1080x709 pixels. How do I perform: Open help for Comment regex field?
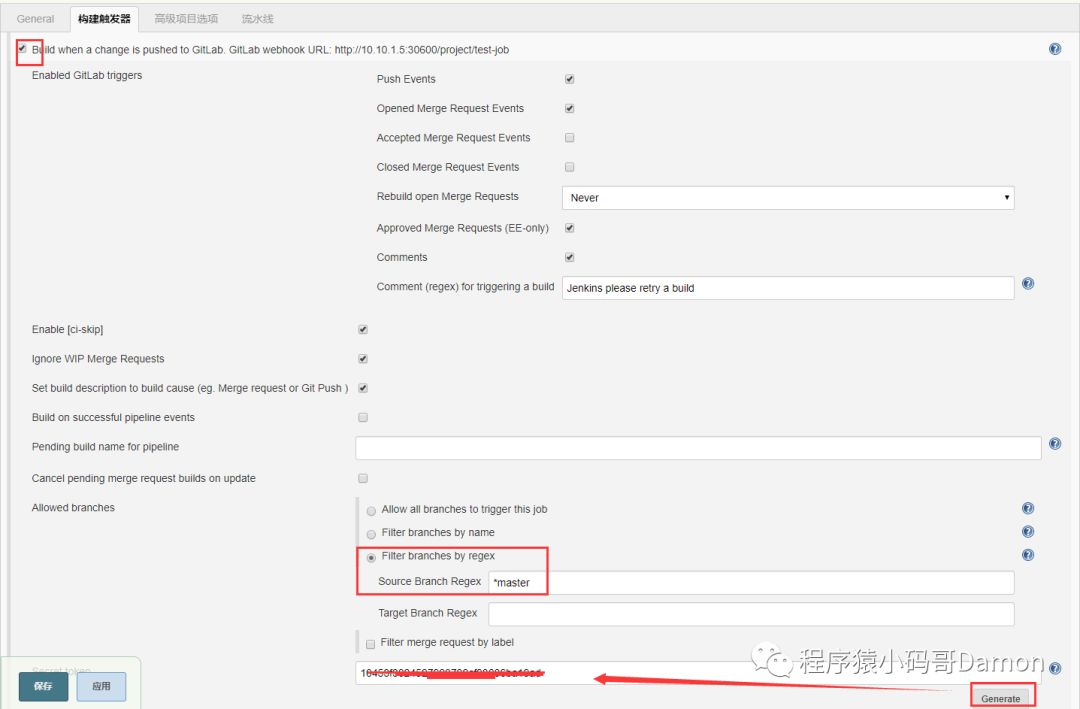1028,283
